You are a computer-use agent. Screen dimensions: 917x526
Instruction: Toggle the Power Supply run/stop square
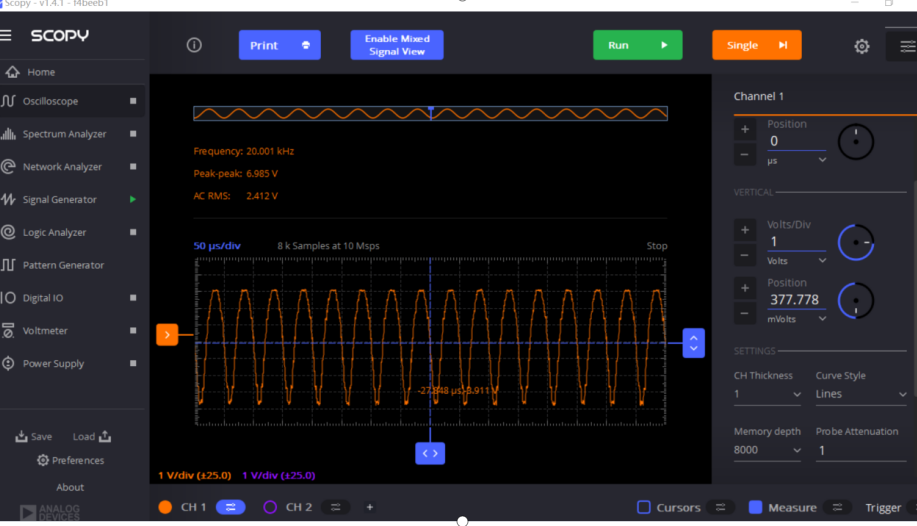point(133,363)
